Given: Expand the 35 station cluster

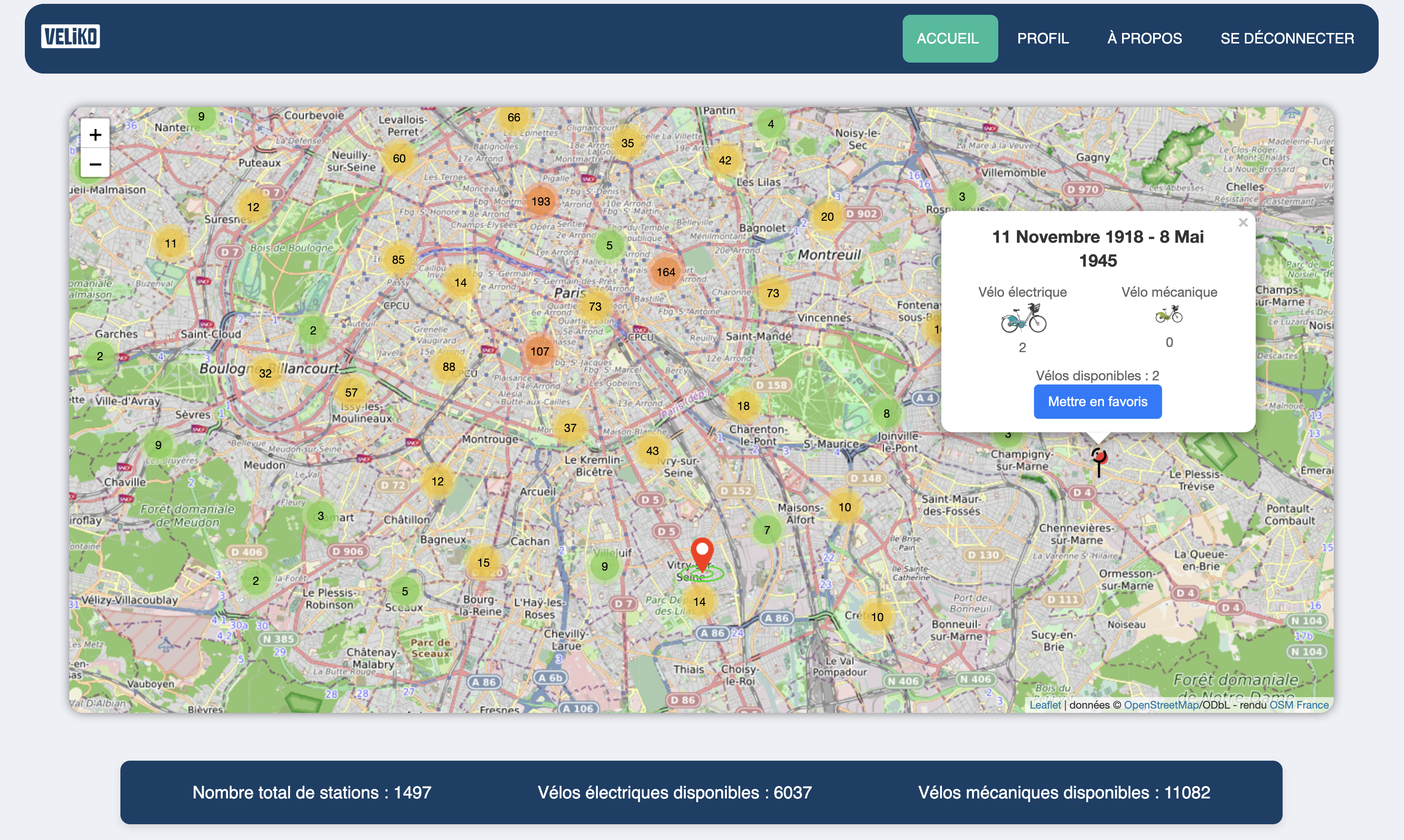Looking at the screenshot, I should click(627, 143).
